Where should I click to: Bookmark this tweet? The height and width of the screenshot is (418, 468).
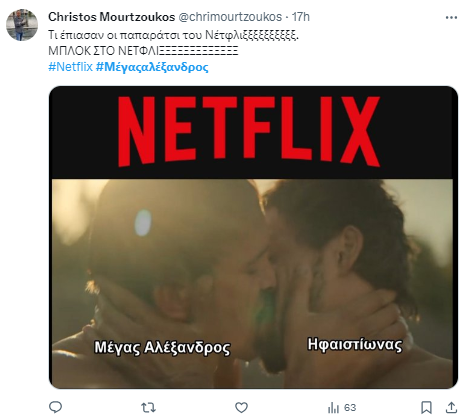point(426,407)
